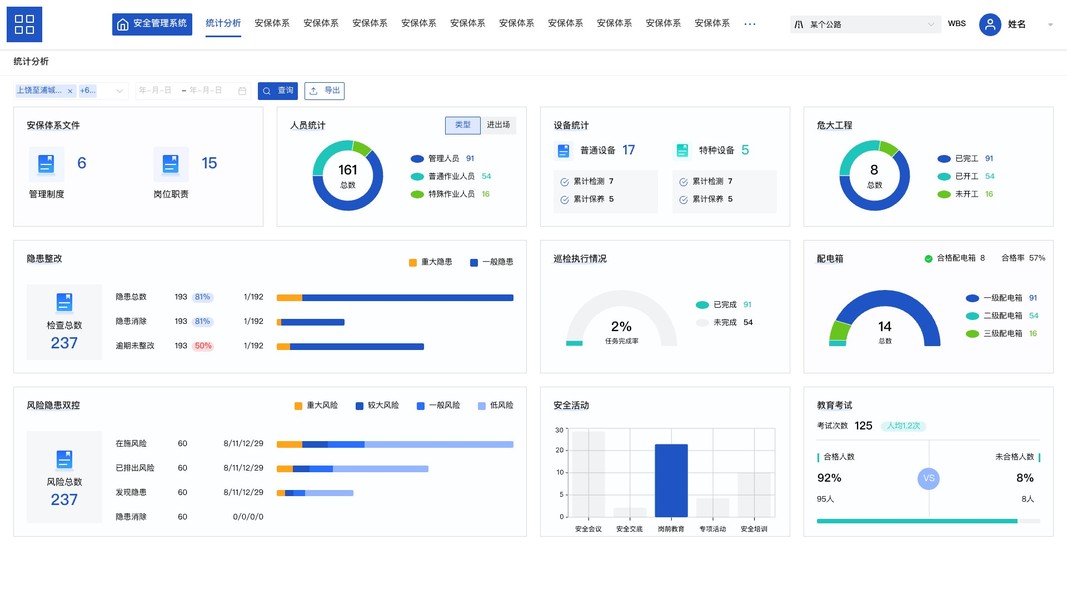This screenshot has height=600, width=1067.
Task: Click the check icon beside 普通设备 累计检测
Action: click(x=564, y=182)
